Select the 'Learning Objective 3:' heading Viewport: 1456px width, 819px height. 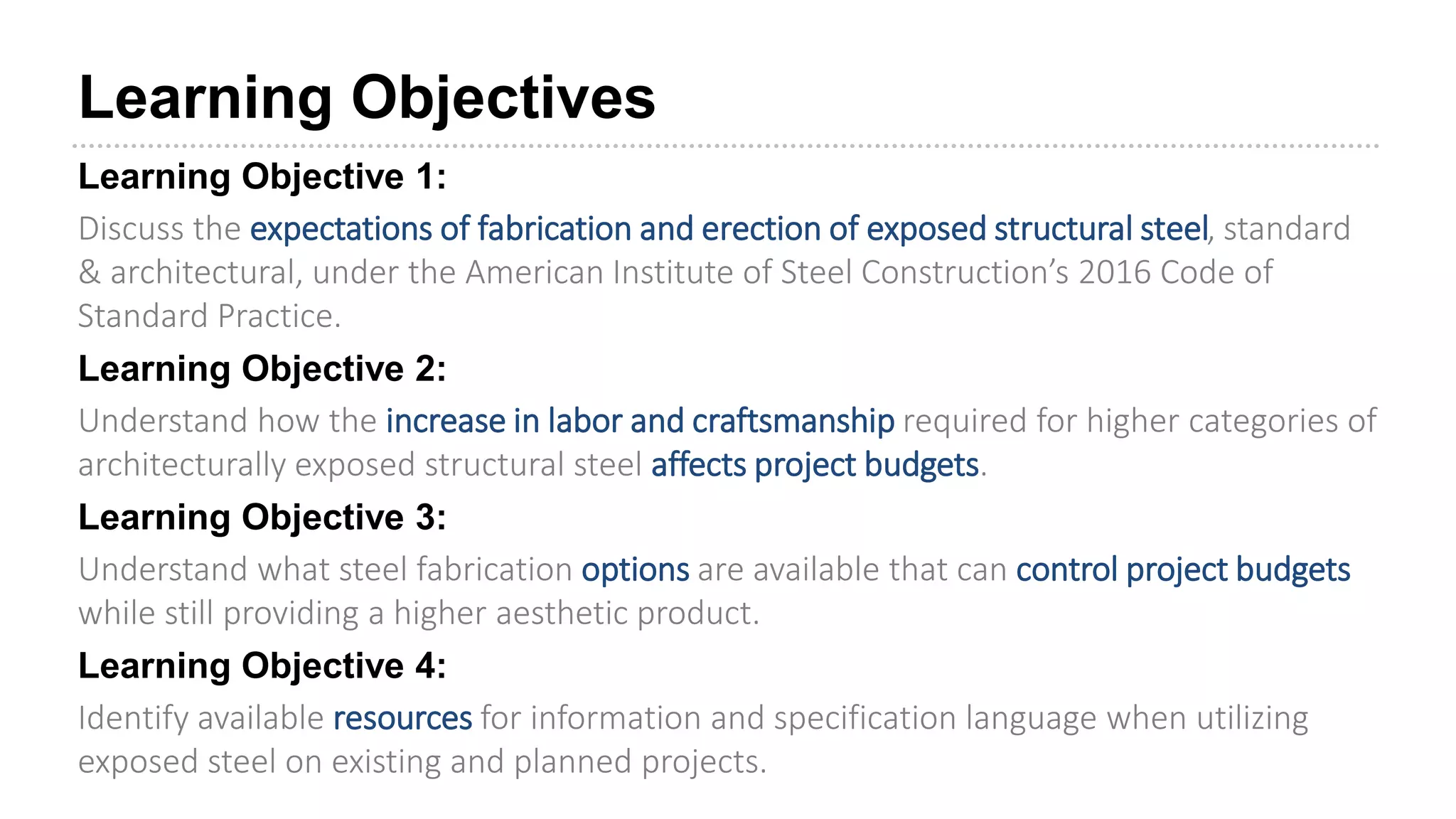click(x=262, y=517)
